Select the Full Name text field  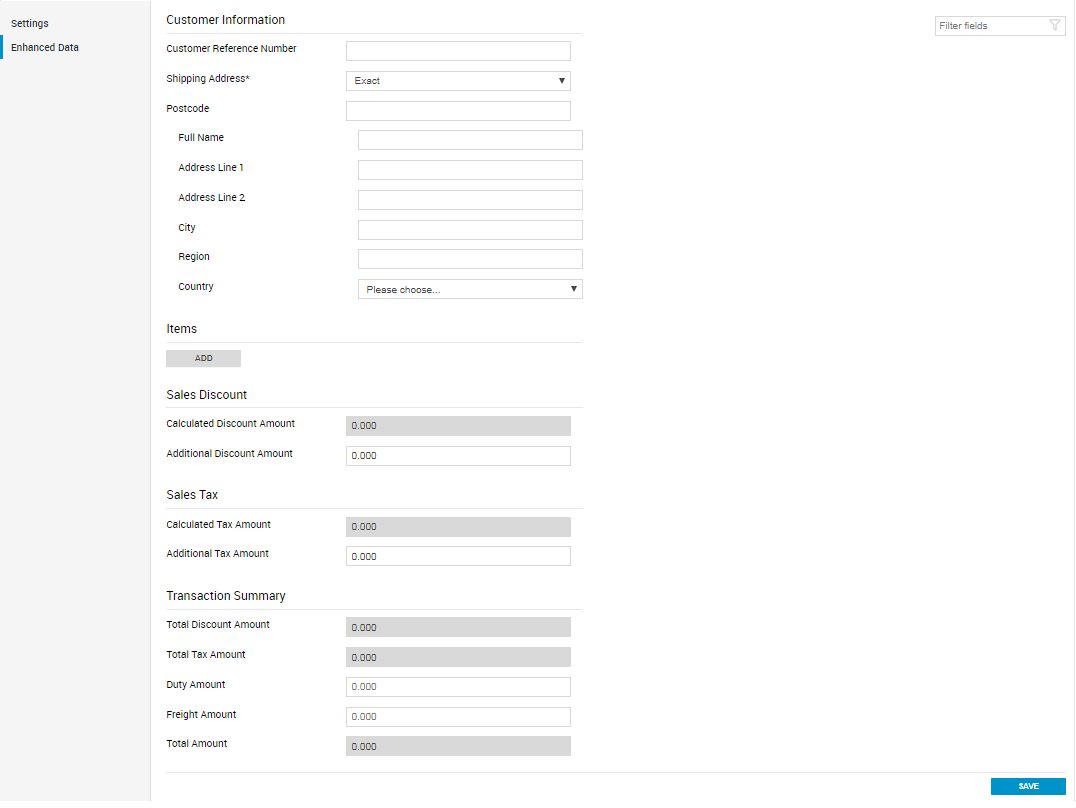[x=470, y=140]
